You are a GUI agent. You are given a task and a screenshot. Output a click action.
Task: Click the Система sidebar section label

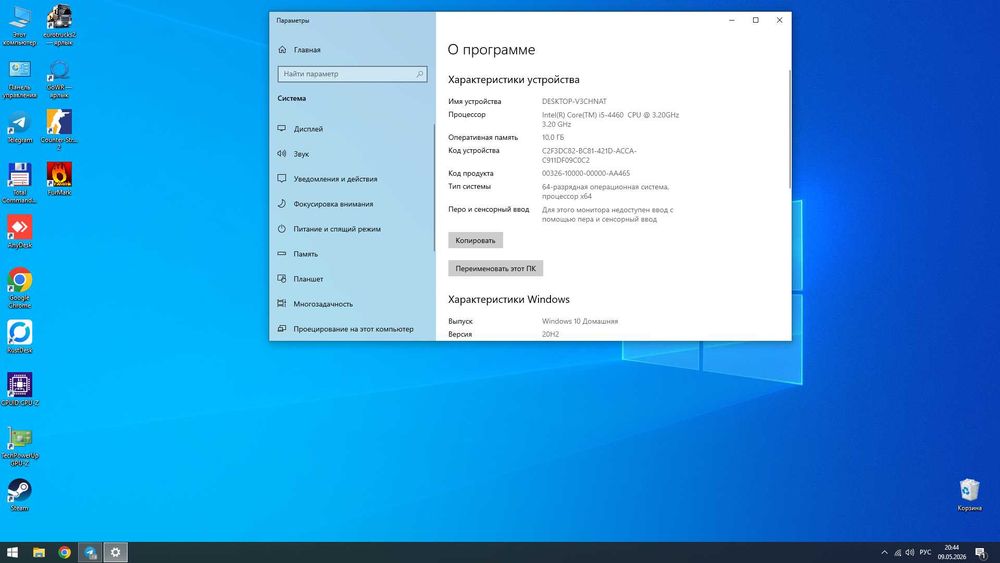coord(291,98)
